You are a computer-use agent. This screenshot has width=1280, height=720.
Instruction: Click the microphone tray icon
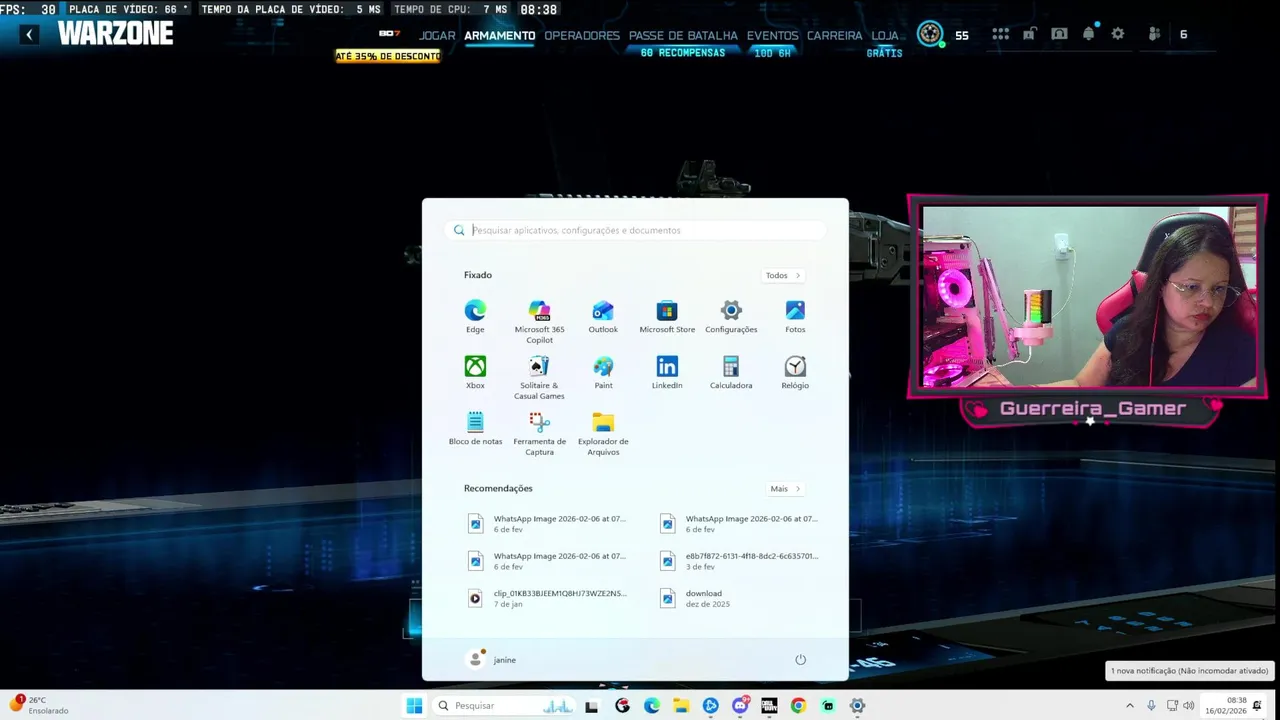[1151, 706]
